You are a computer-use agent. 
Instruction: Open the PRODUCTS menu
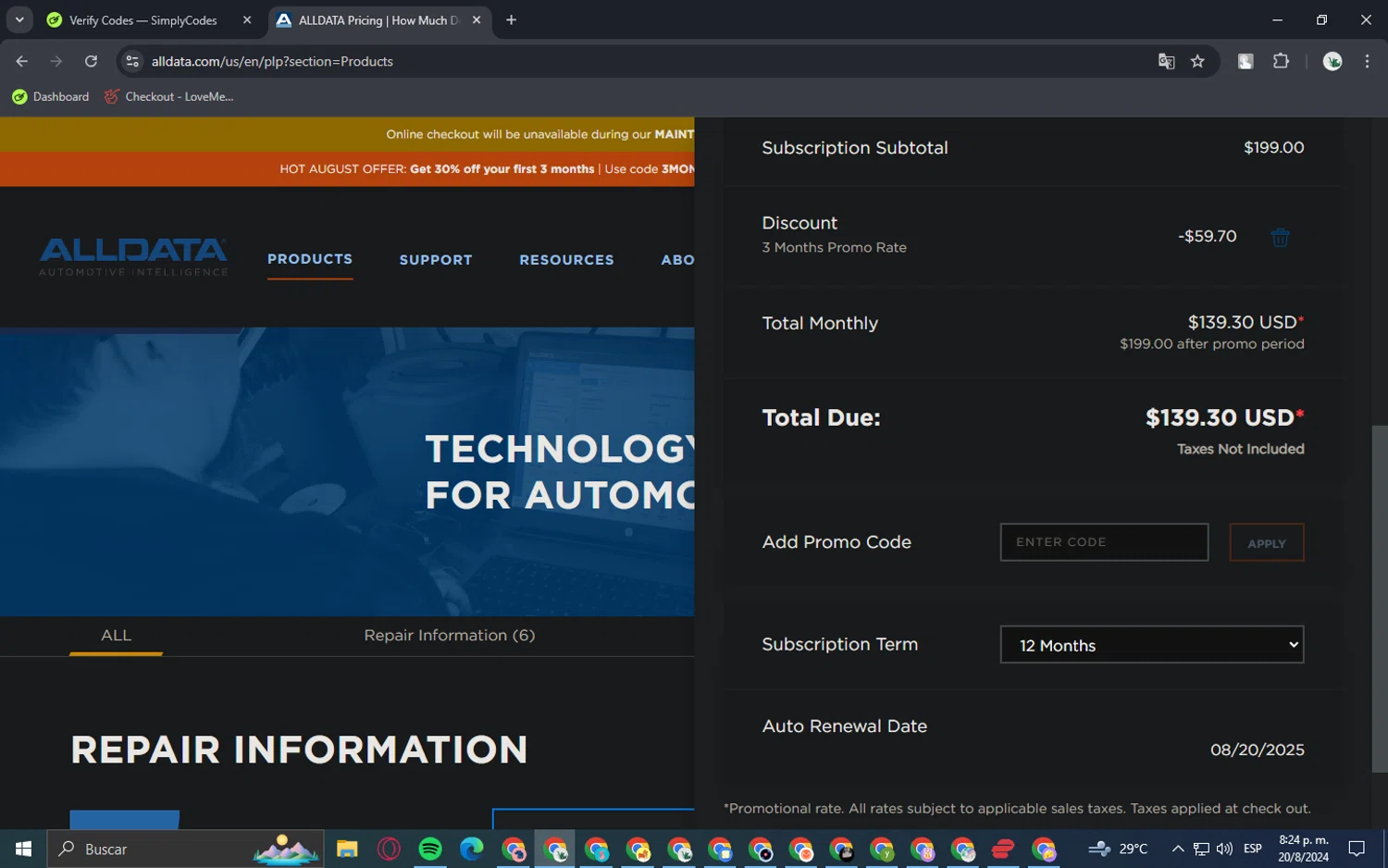click(310, 259)
